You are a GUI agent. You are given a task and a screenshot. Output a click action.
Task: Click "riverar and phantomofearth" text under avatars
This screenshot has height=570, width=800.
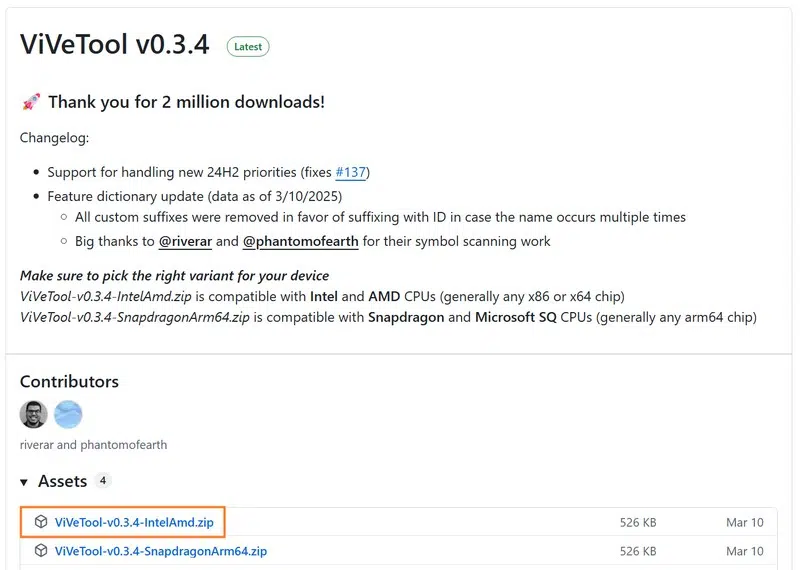94,444
